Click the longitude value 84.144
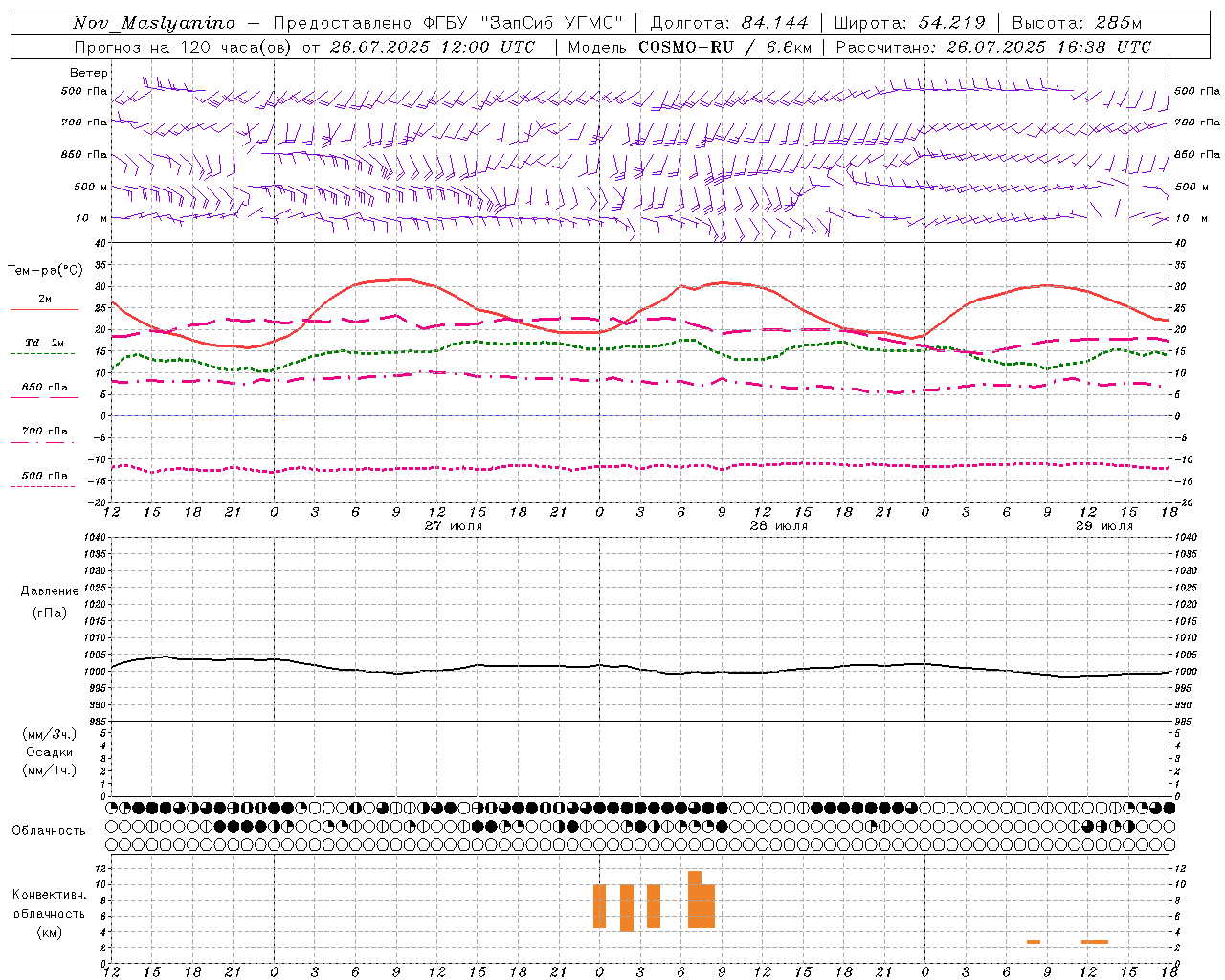The height and width of the screenshot is (980, 1225). (774, 23)
